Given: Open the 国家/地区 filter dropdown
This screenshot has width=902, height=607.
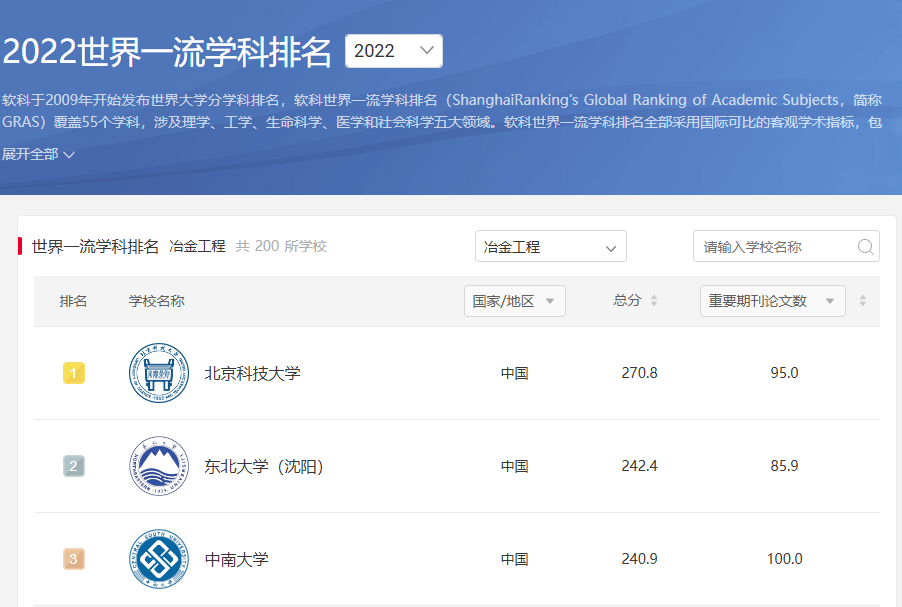Looking at the screenshot, I should pyautogui.click(x=515, y=301).
